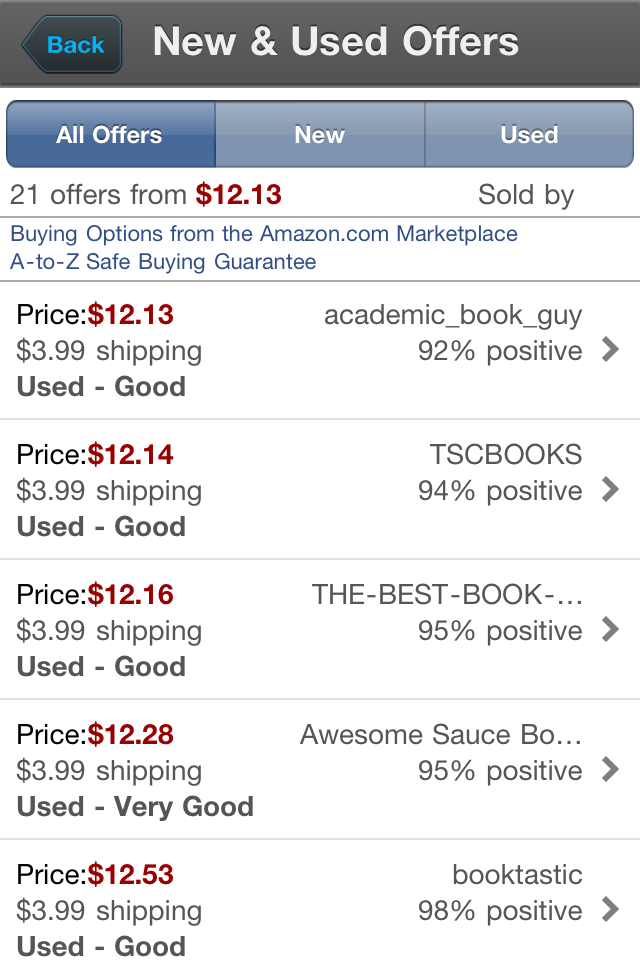Screen dimensions: 640x960
Task: Select the $12.53 offer price
Action: [130, 874]
